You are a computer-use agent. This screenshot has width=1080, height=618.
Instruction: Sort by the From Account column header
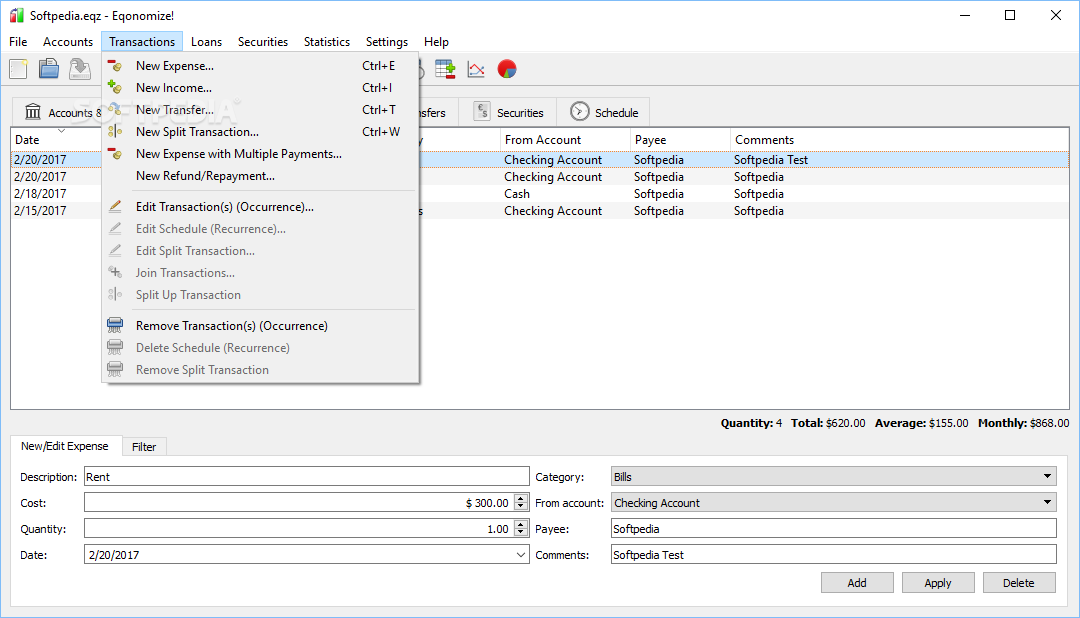(565, 140)
